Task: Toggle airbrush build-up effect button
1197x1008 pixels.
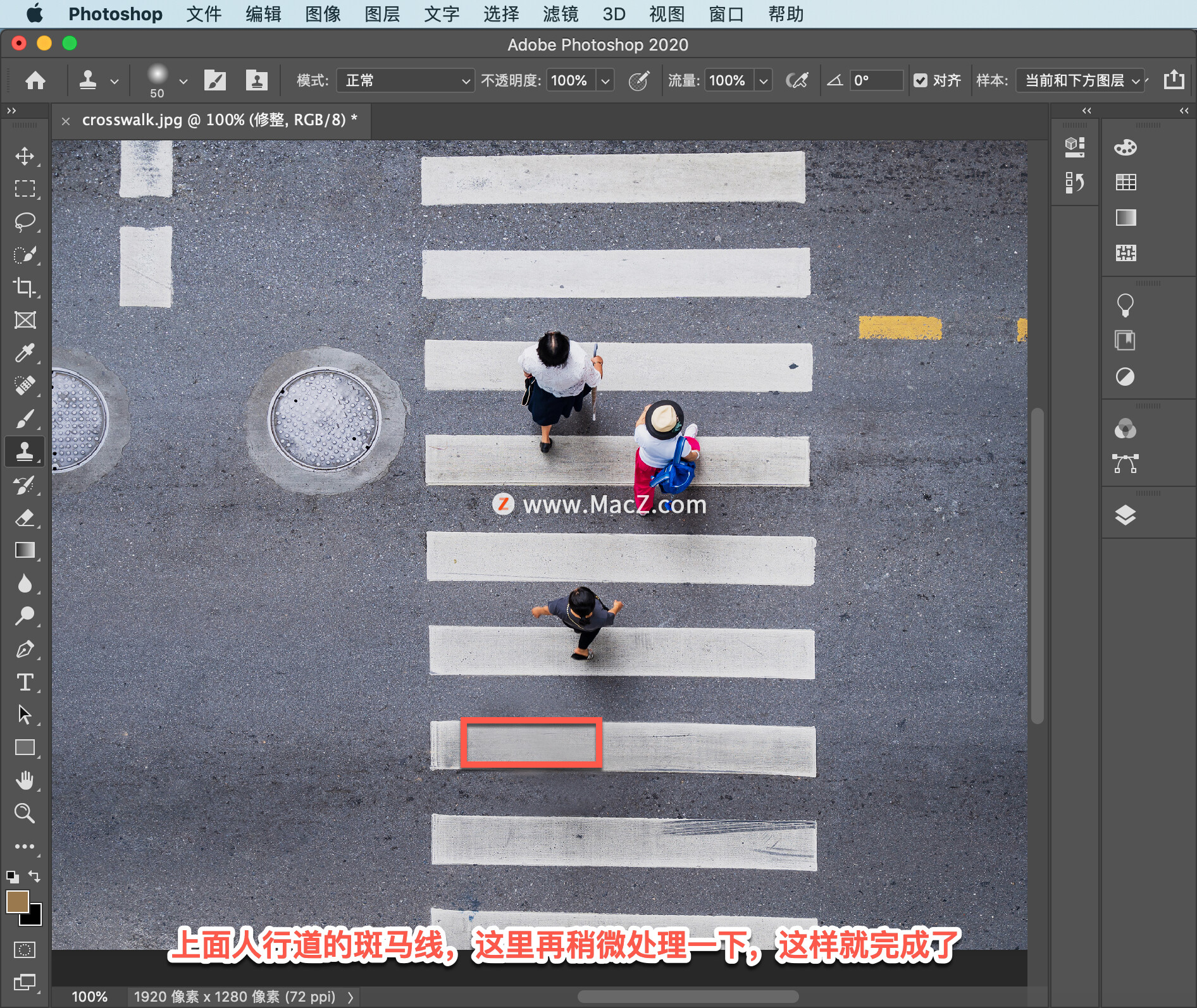Action: 797,80
